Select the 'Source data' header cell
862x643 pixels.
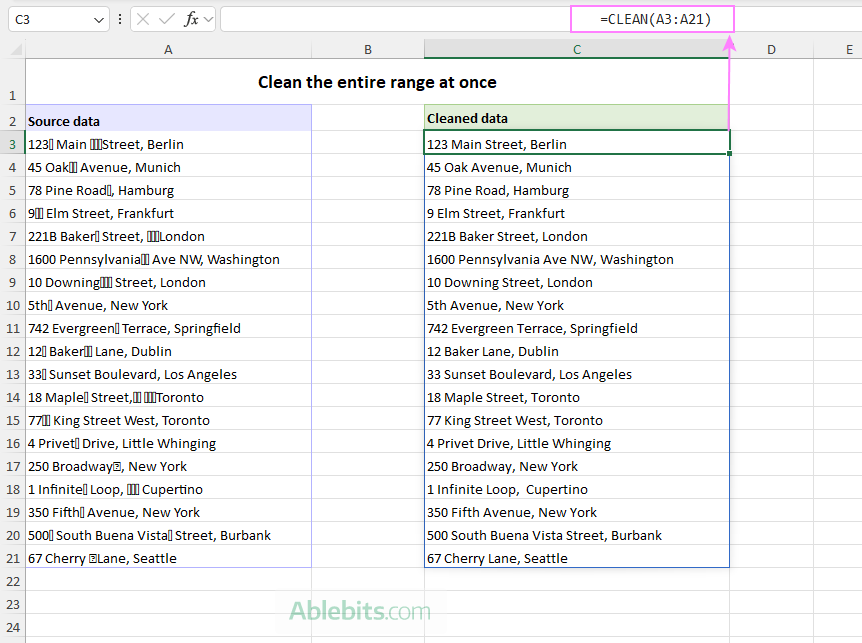click(x=168, y=120)
